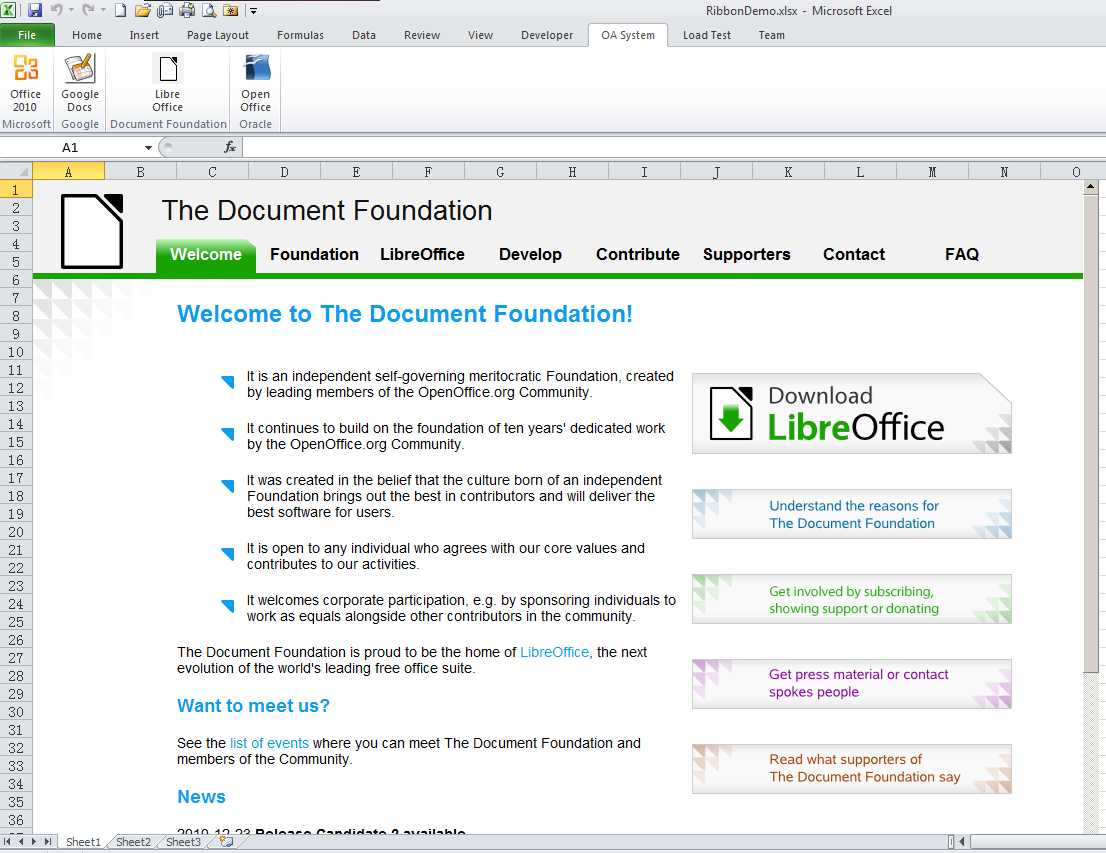The image size is (1106, 853).
Task: Click the Select All corner button
Action: [x=16, y=171]
